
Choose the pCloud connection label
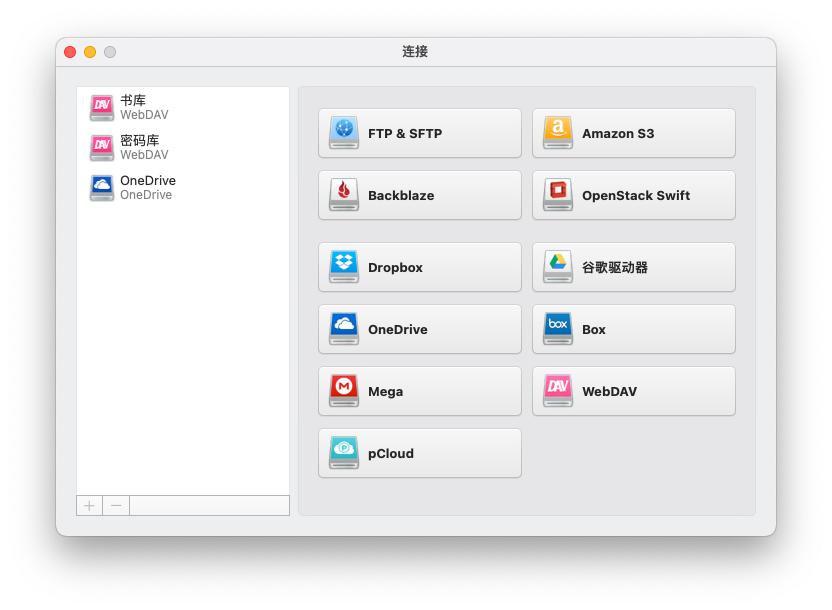pos(391,454)
